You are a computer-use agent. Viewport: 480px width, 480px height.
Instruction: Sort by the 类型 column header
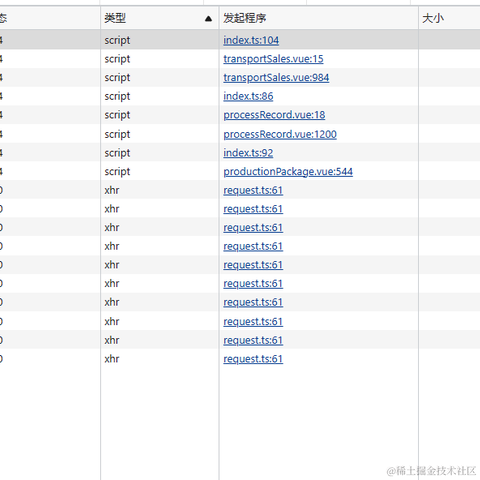(160, 18)
